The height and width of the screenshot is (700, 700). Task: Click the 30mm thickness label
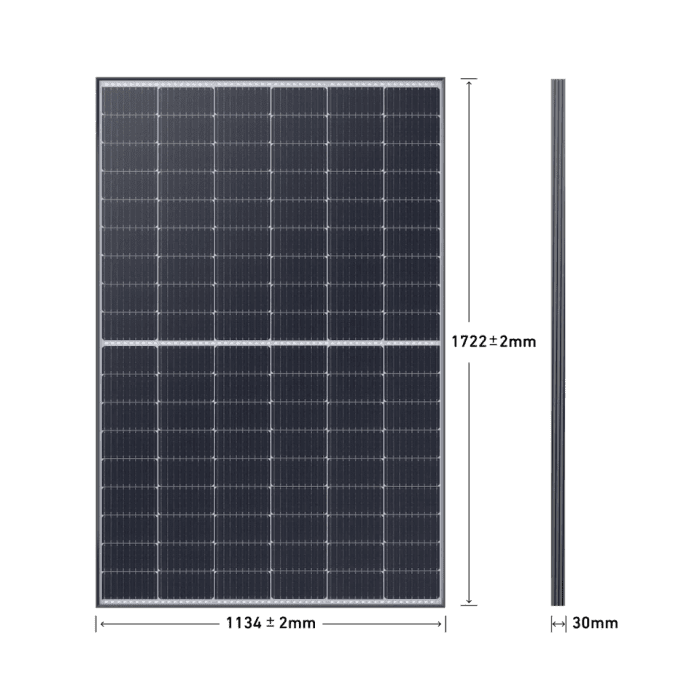pyautogui.click(x=594, y=624)
